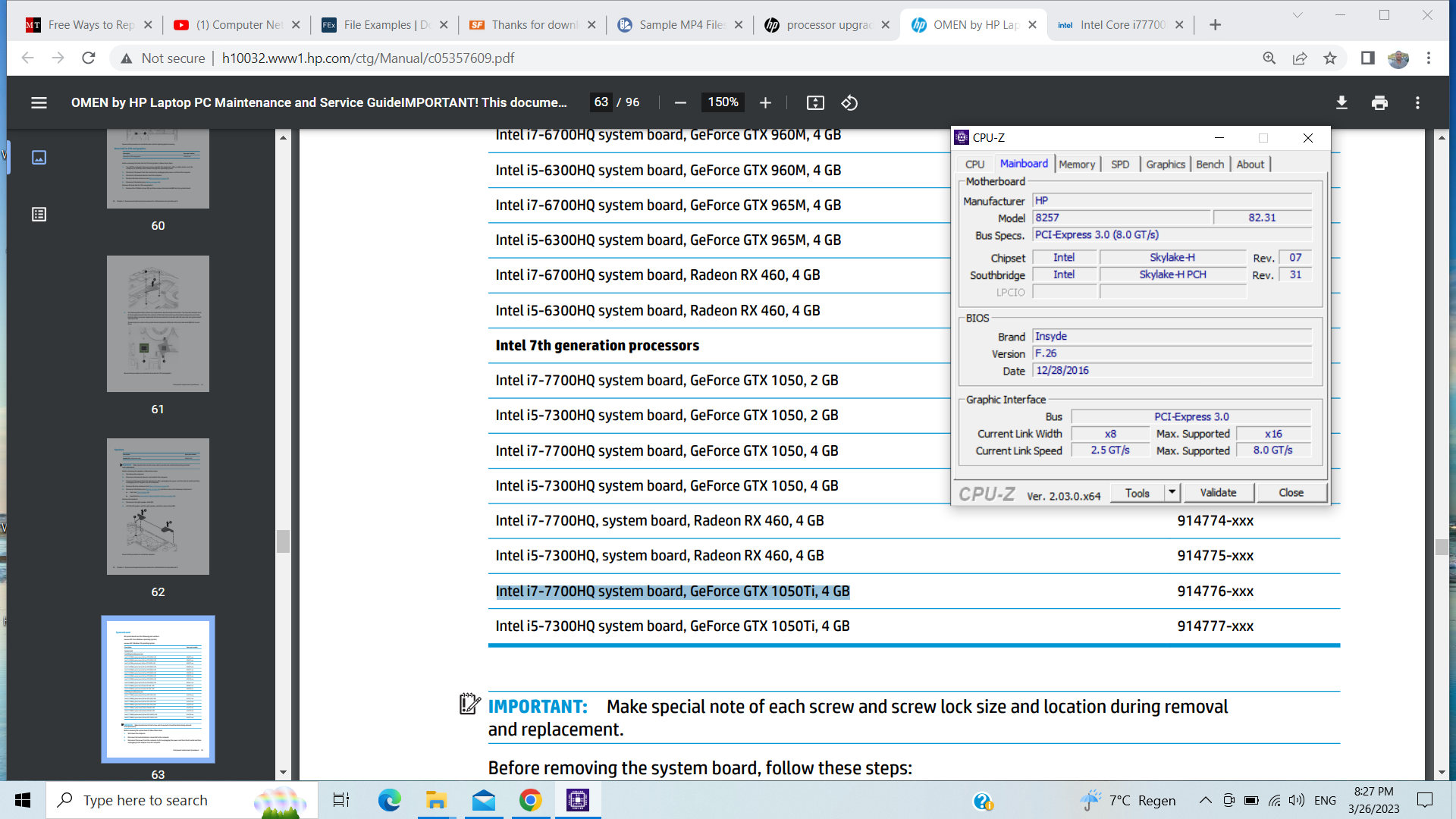Bookmark this page with the star icon
Viewport: 1456px width, 819px height.
pyautogui.click(x=1329, y=58)
